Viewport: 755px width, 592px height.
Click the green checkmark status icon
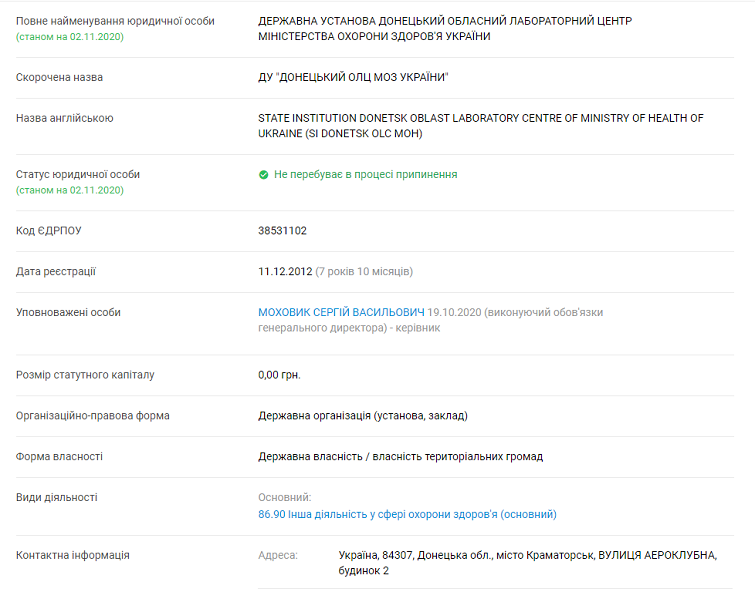(264, 174)
